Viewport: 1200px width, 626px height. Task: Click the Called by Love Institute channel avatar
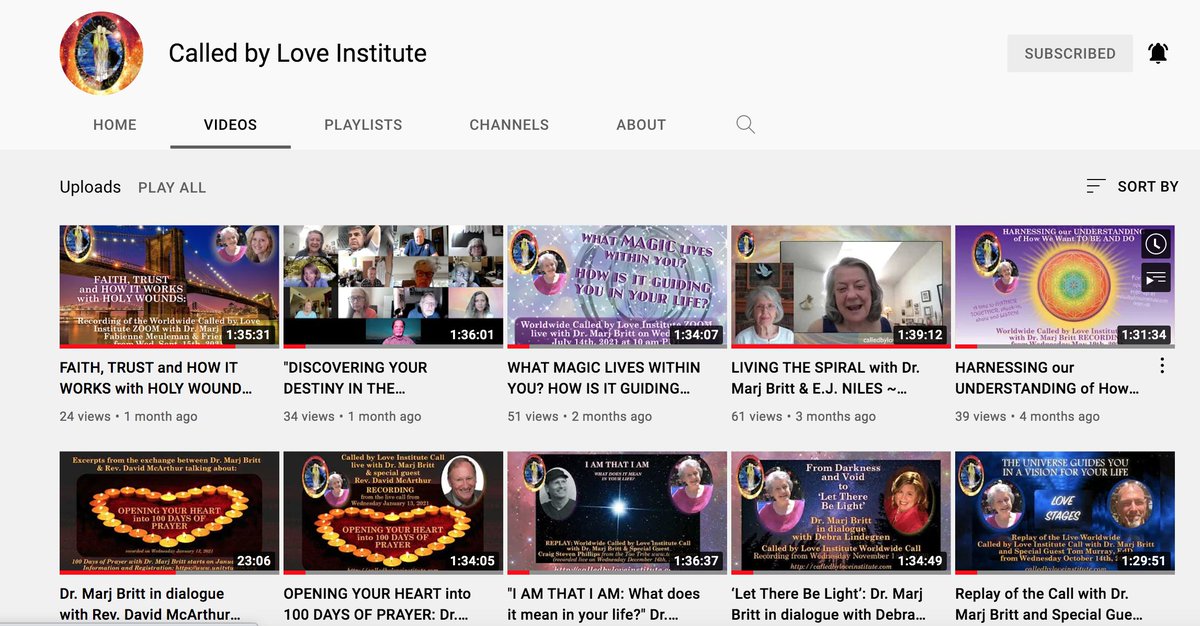click(x=100, y=54)
